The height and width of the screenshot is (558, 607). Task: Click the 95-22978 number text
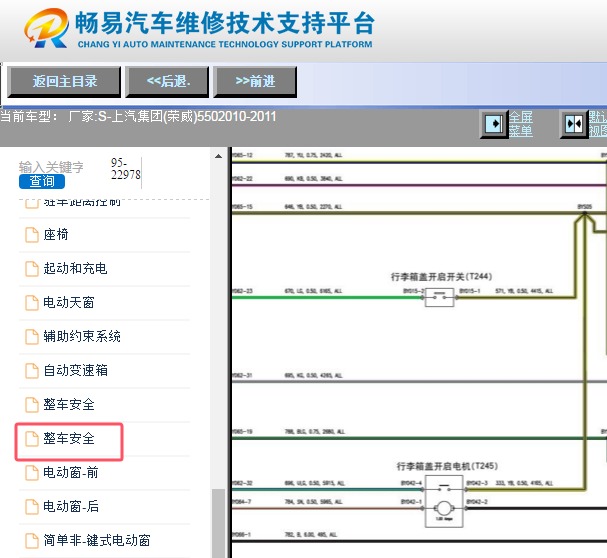125,169
